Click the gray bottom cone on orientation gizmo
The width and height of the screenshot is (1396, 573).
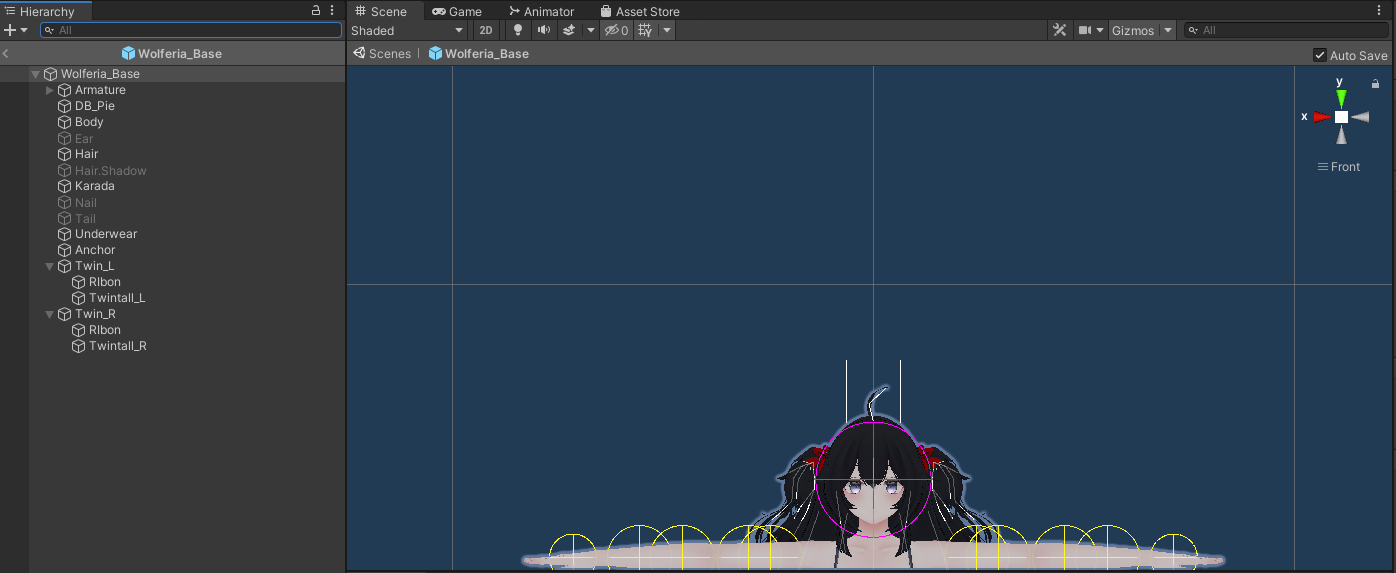click(x=1341, y=135)
